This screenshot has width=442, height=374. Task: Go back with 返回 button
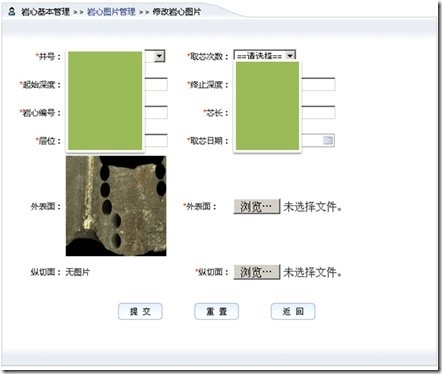(293, 312)
